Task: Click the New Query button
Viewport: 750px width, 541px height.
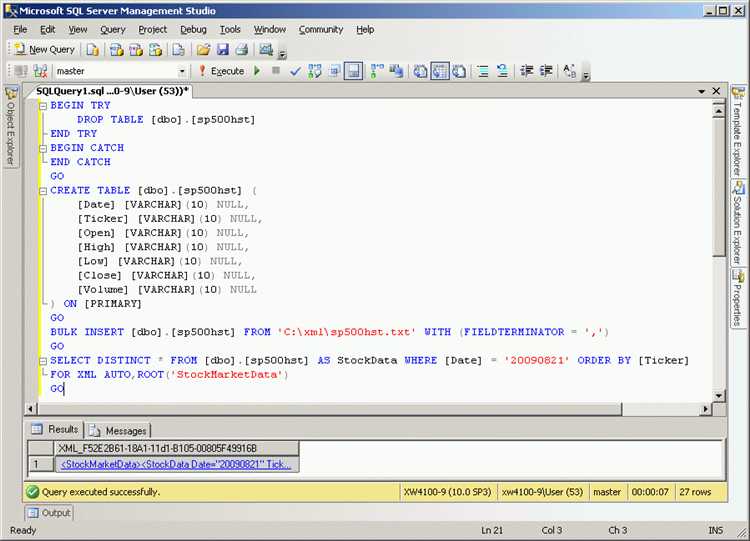Action: pyautogui.click(x=45, y=49)
